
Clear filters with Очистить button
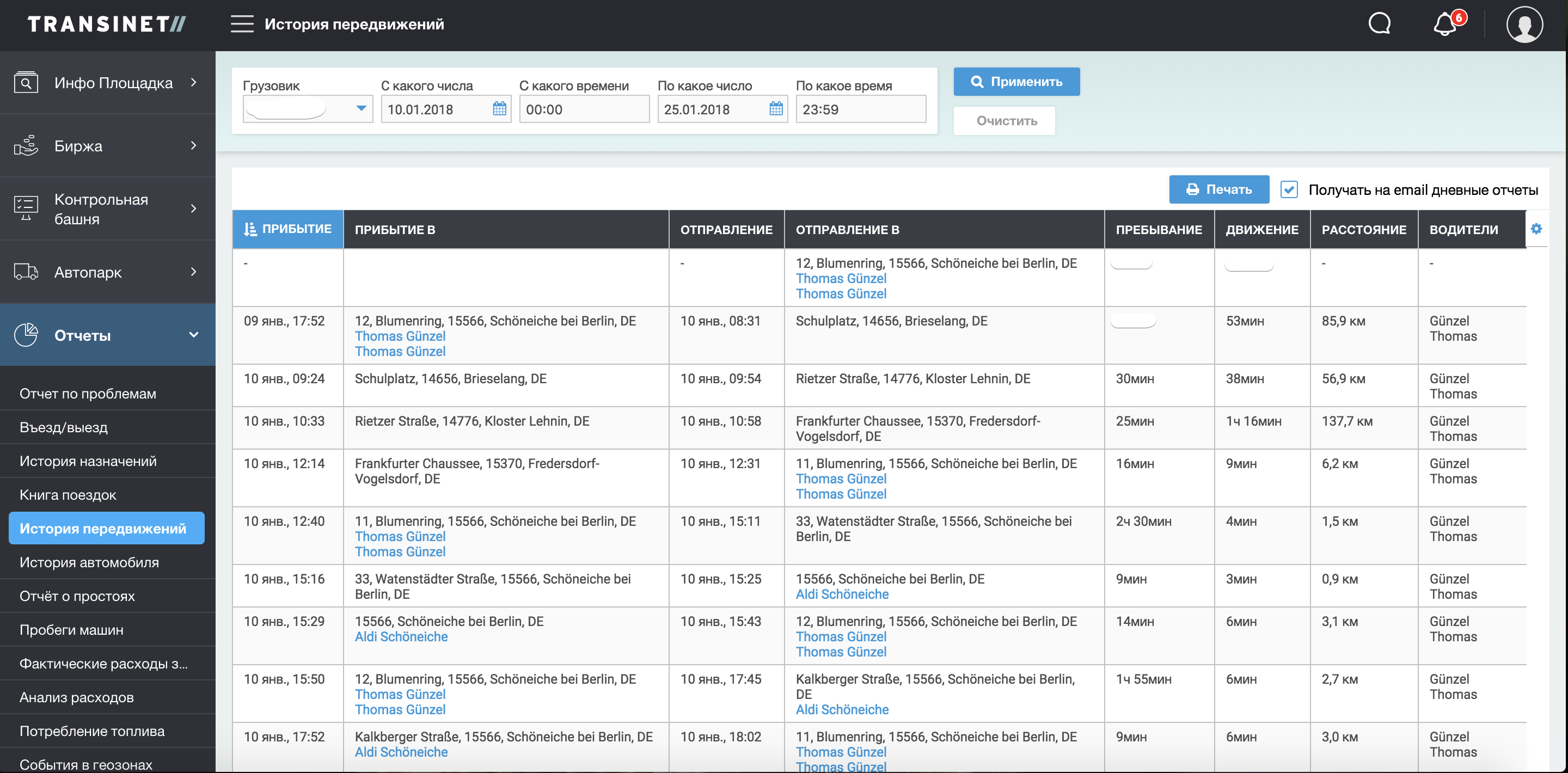coord(1006,120)
